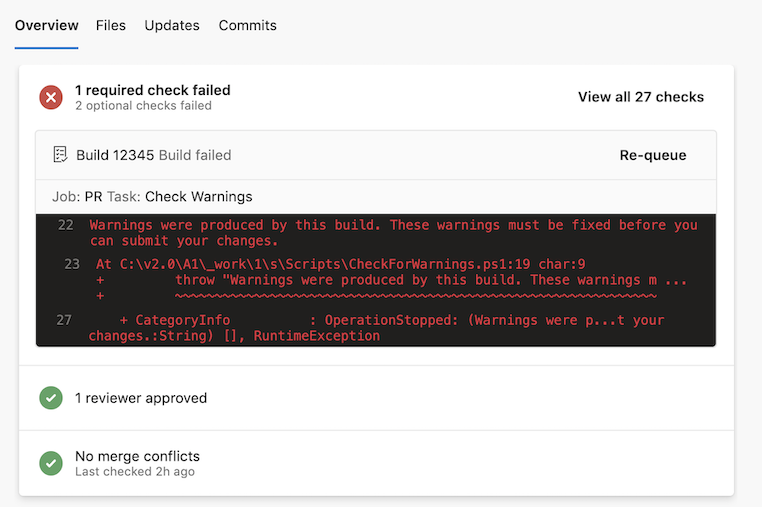Screen dimensions: 762x507
Task: Click log line 27 CategoryInfo message
Action: tap(390, 328)
